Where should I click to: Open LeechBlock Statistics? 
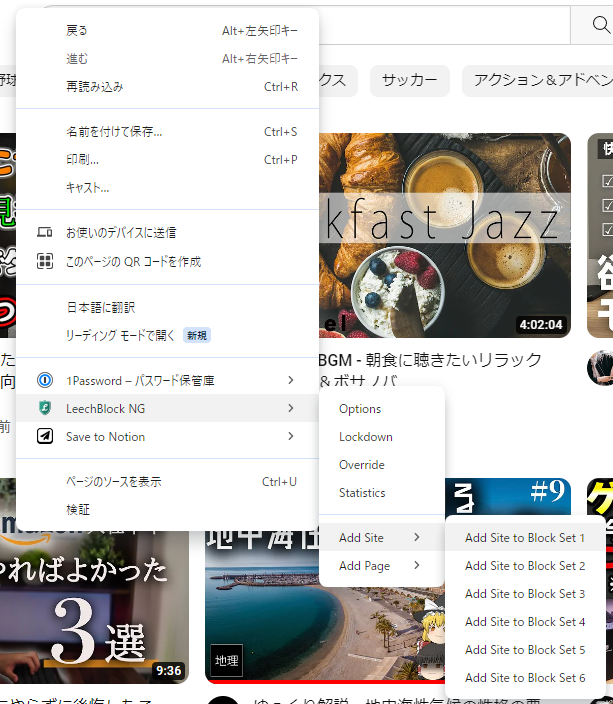pyautogui.click(x=362, y=493)
